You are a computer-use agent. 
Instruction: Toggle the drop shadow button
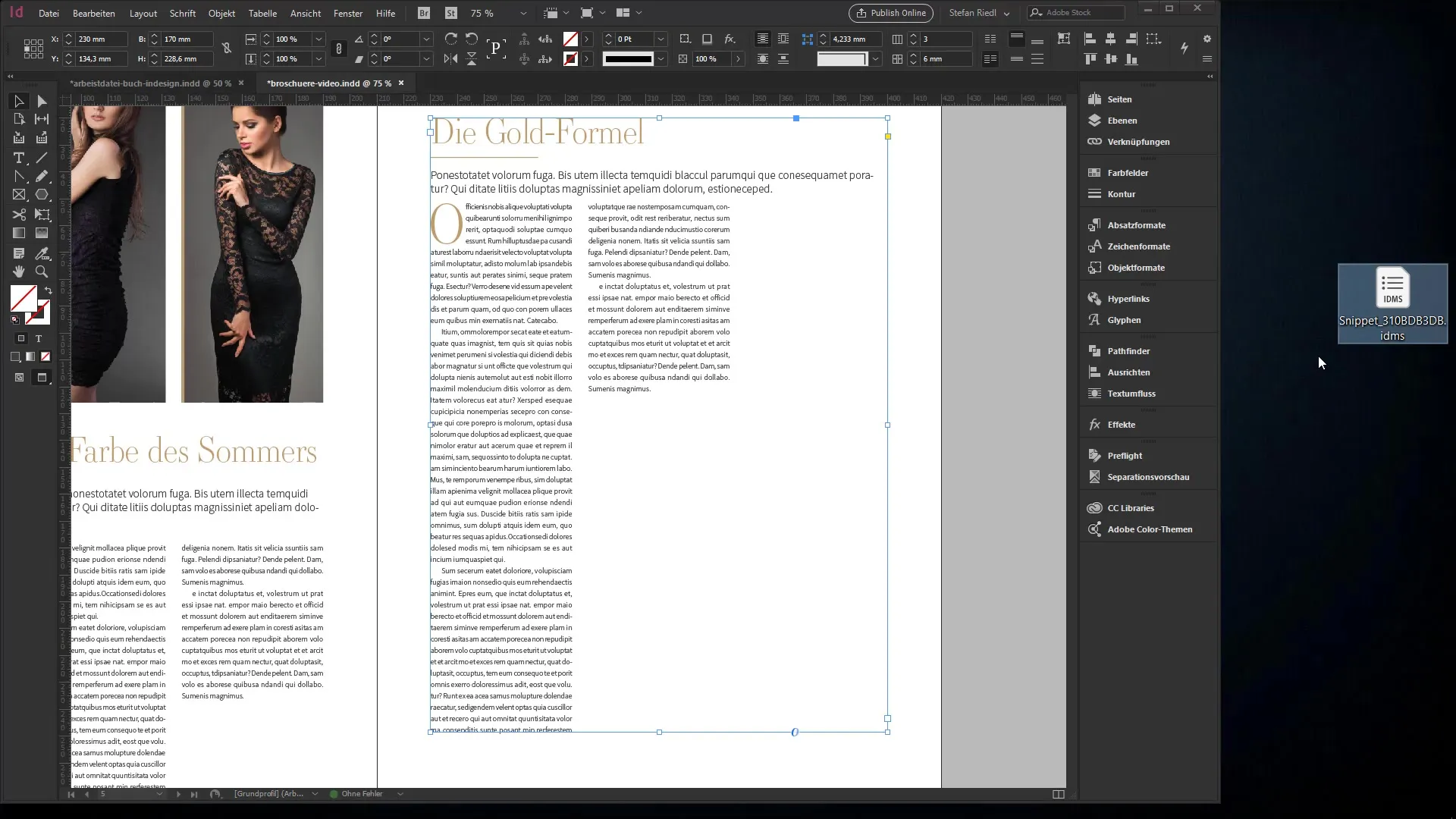[707, 39]
